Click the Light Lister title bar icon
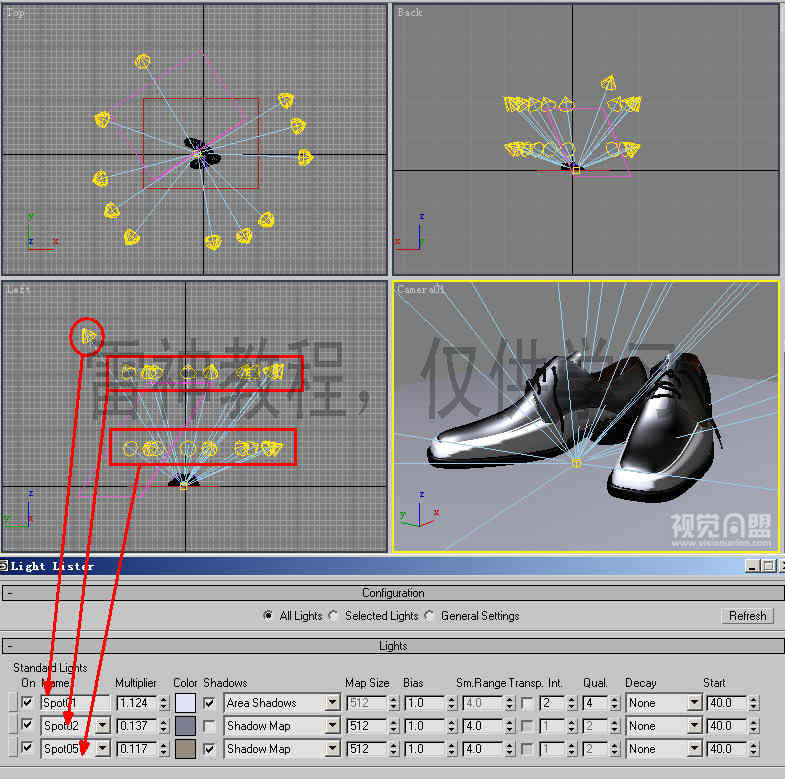785x779 pixels. tap(5, 566)
